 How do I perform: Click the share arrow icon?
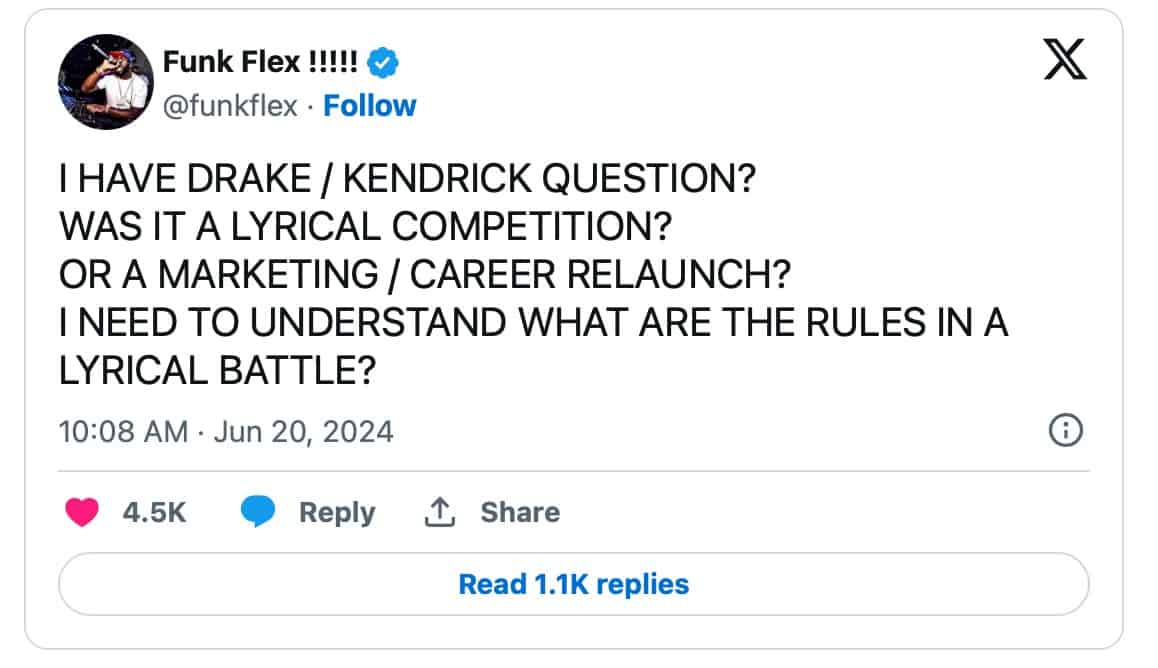439,513
